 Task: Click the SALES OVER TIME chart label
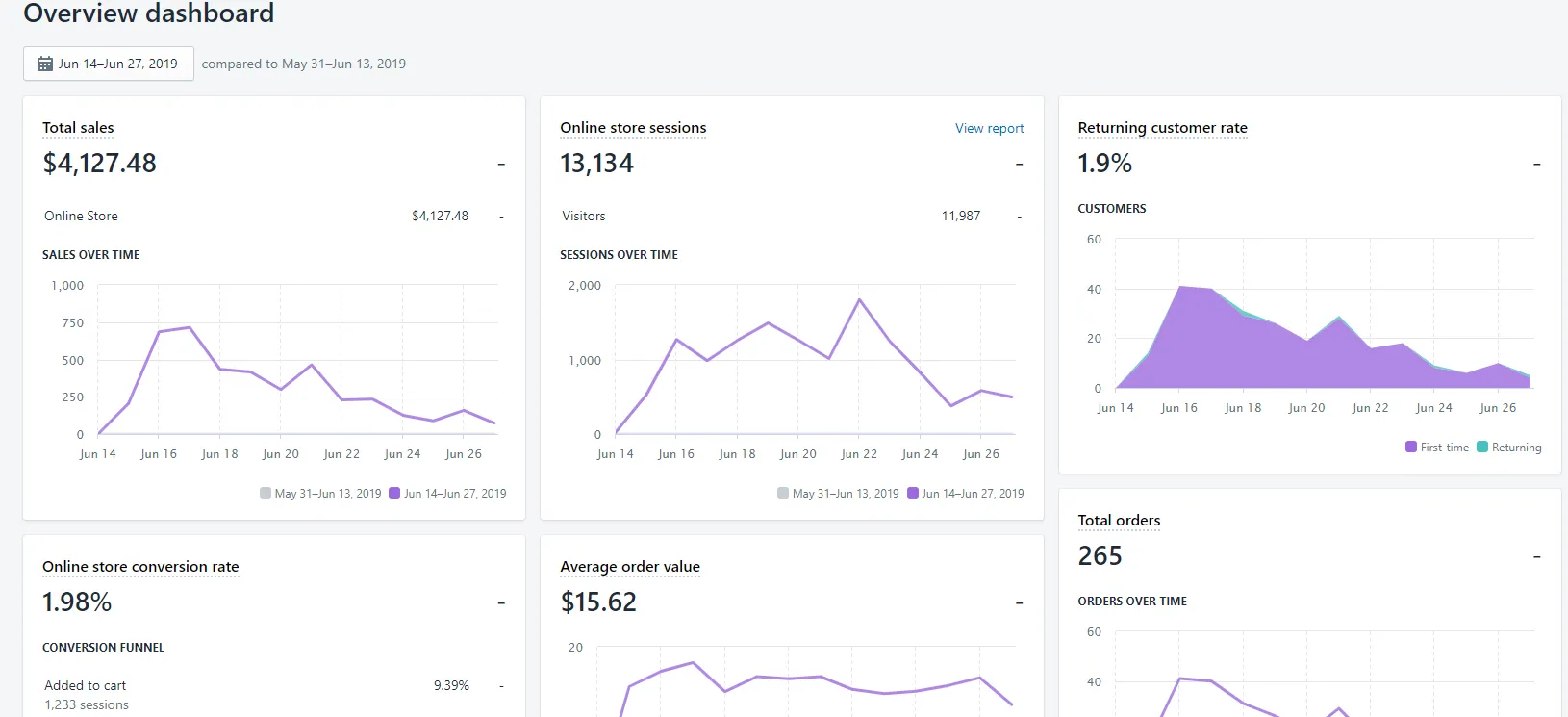coord(91,255)
